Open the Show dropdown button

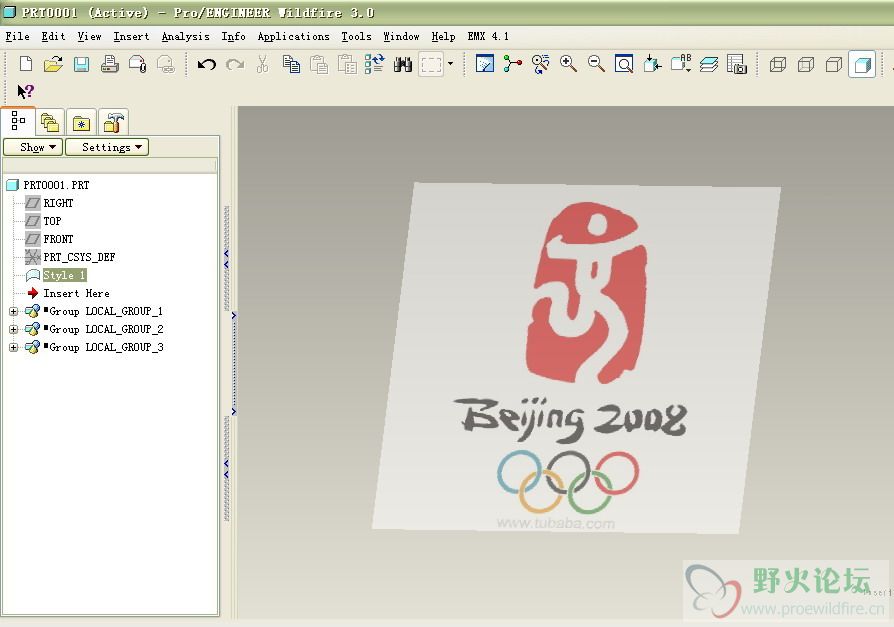[x=33, y=147]
